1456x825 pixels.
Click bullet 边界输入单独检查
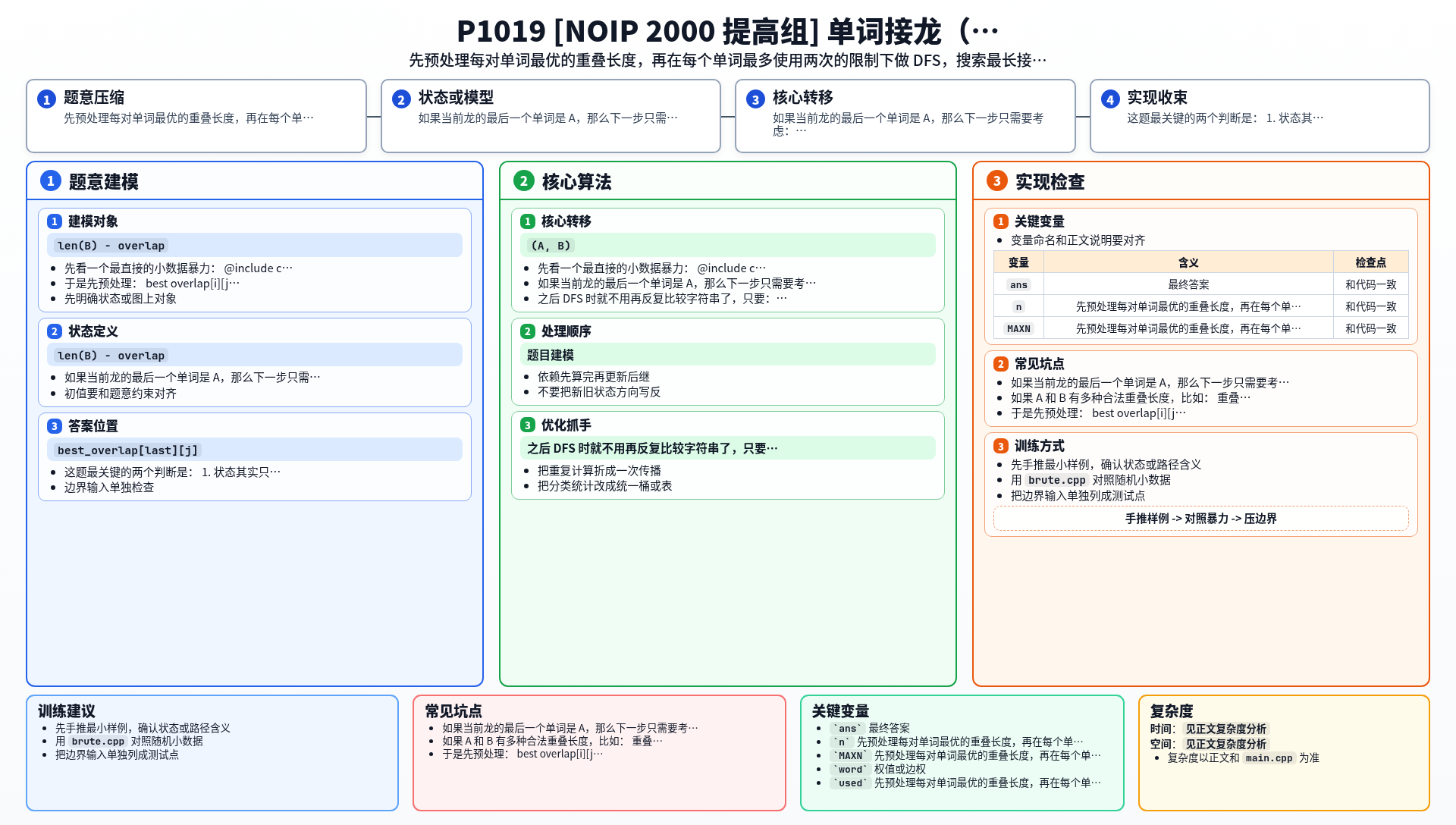coord(109,488)
